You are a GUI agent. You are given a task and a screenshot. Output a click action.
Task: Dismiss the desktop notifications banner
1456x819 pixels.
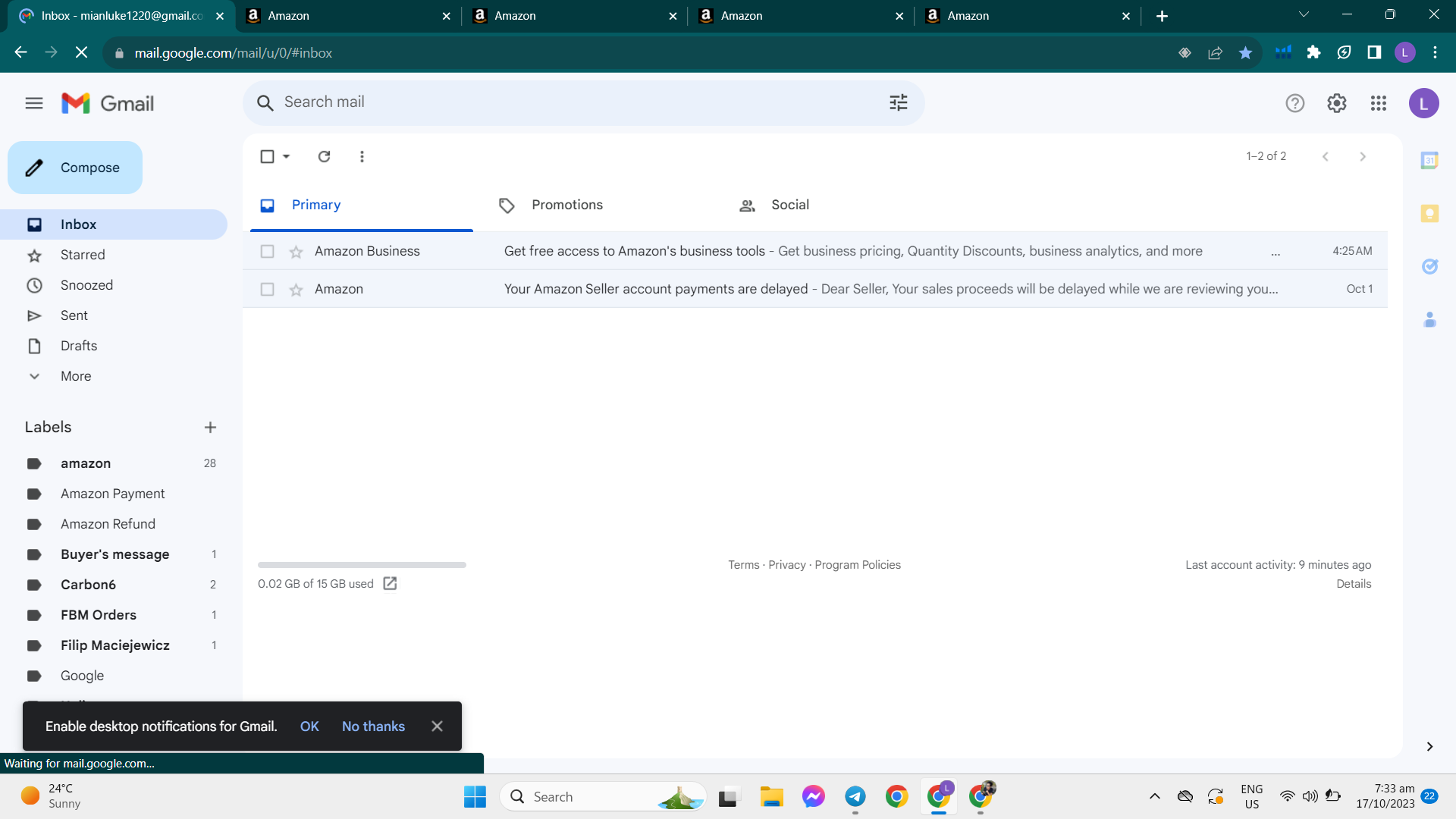(x=437, y=726)
